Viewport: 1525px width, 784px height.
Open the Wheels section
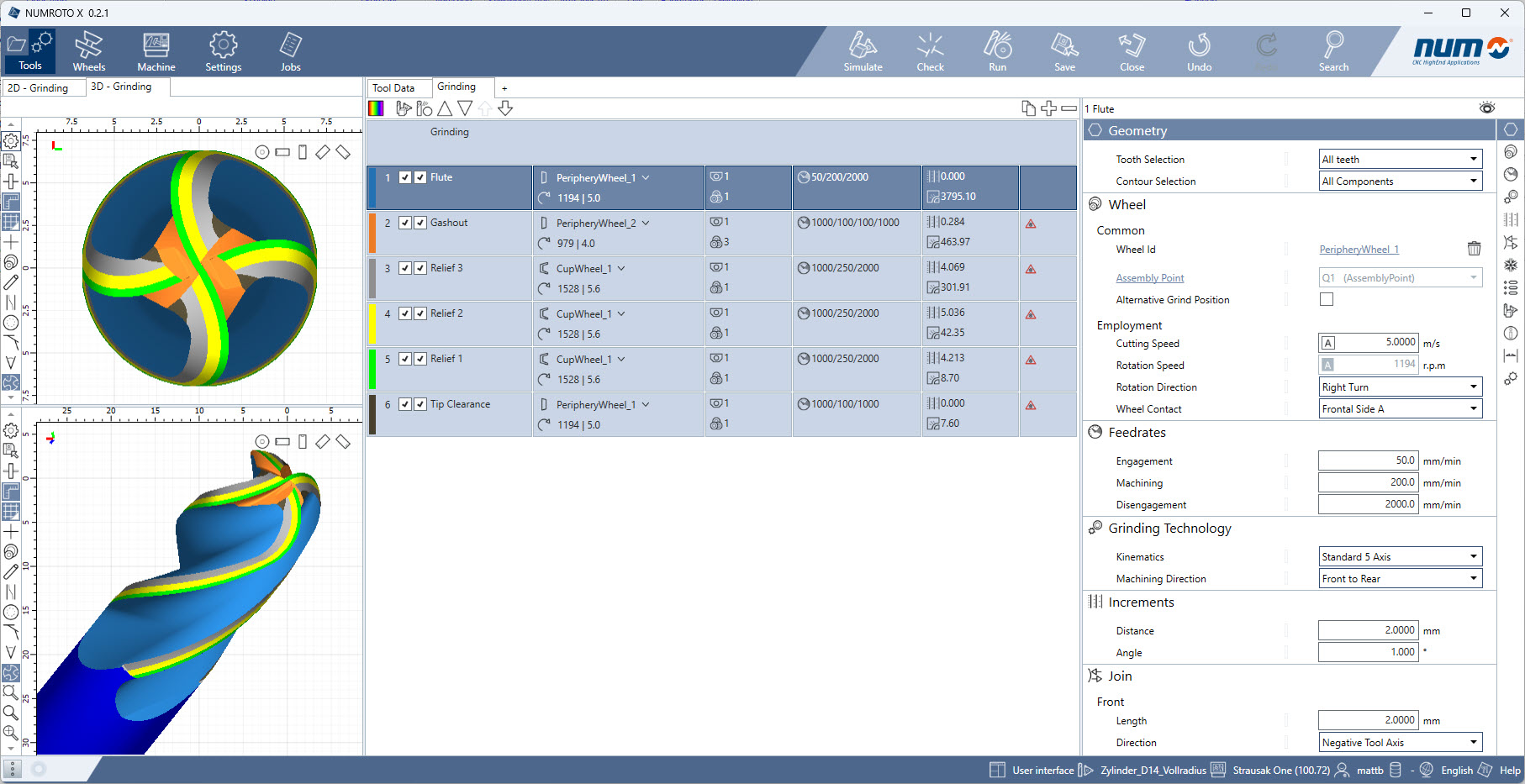(89, 51)
